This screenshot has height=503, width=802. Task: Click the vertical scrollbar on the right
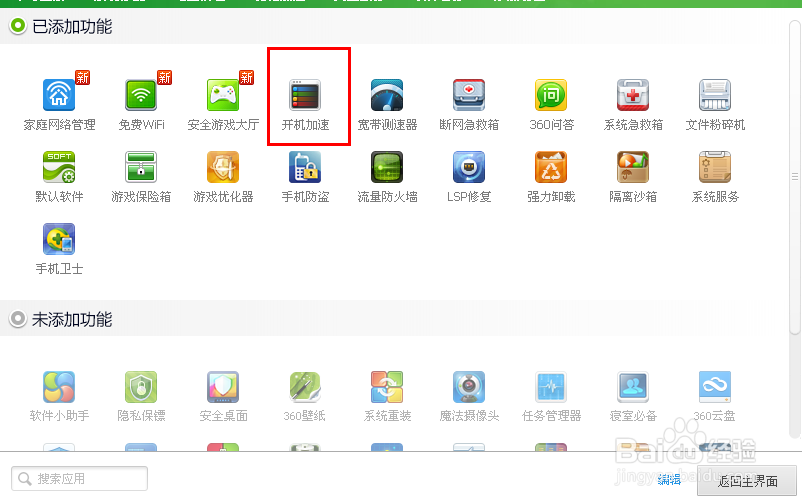795,177
